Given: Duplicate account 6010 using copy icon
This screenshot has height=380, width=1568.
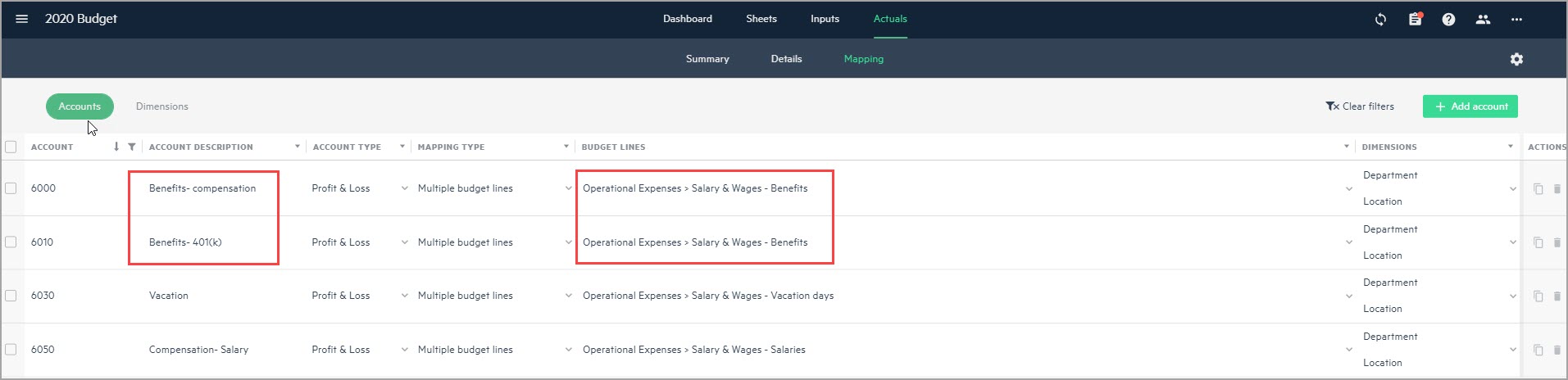Looking at the screenshot, I should pos(1538,242).
